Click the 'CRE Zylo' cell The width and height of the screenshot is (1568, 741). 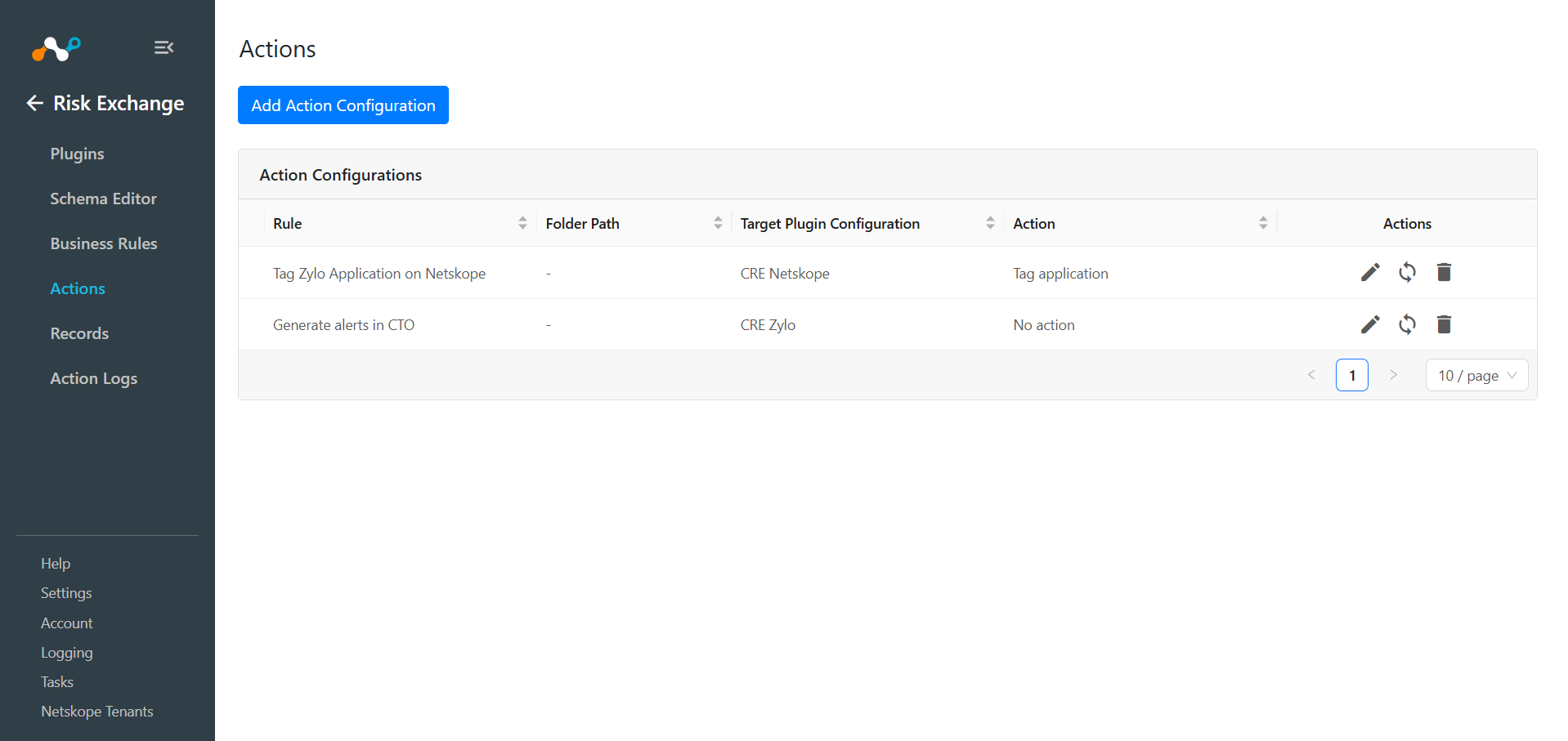(768, 324)
